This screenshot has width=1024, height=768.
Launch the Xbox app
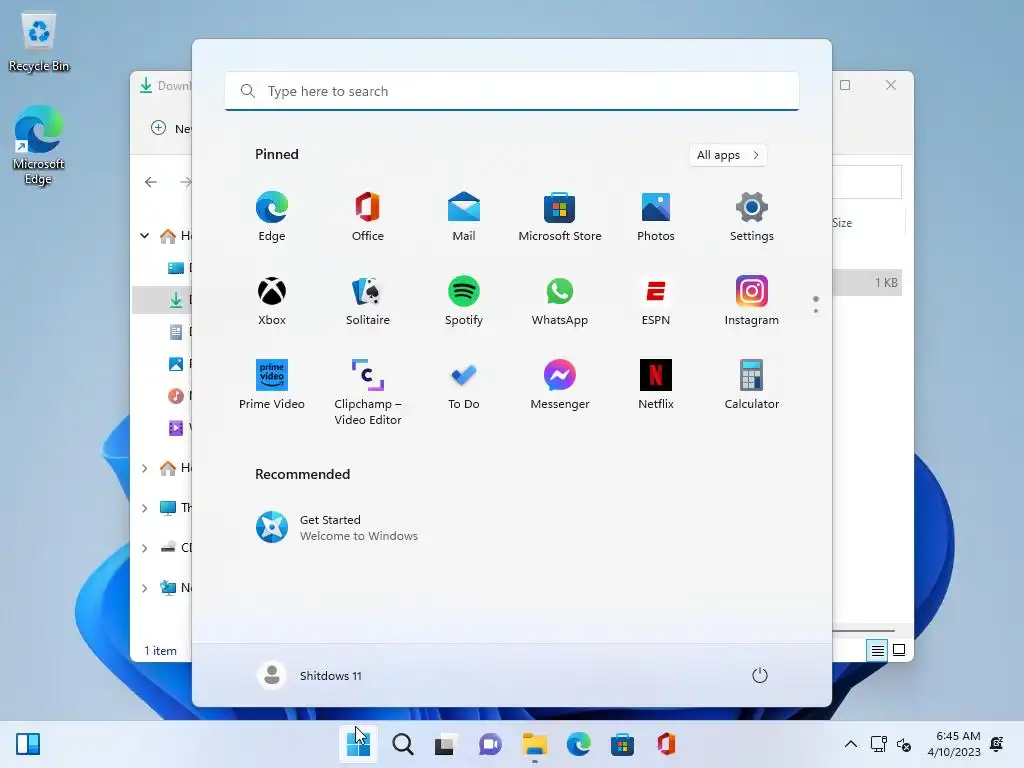coord(272,301)
